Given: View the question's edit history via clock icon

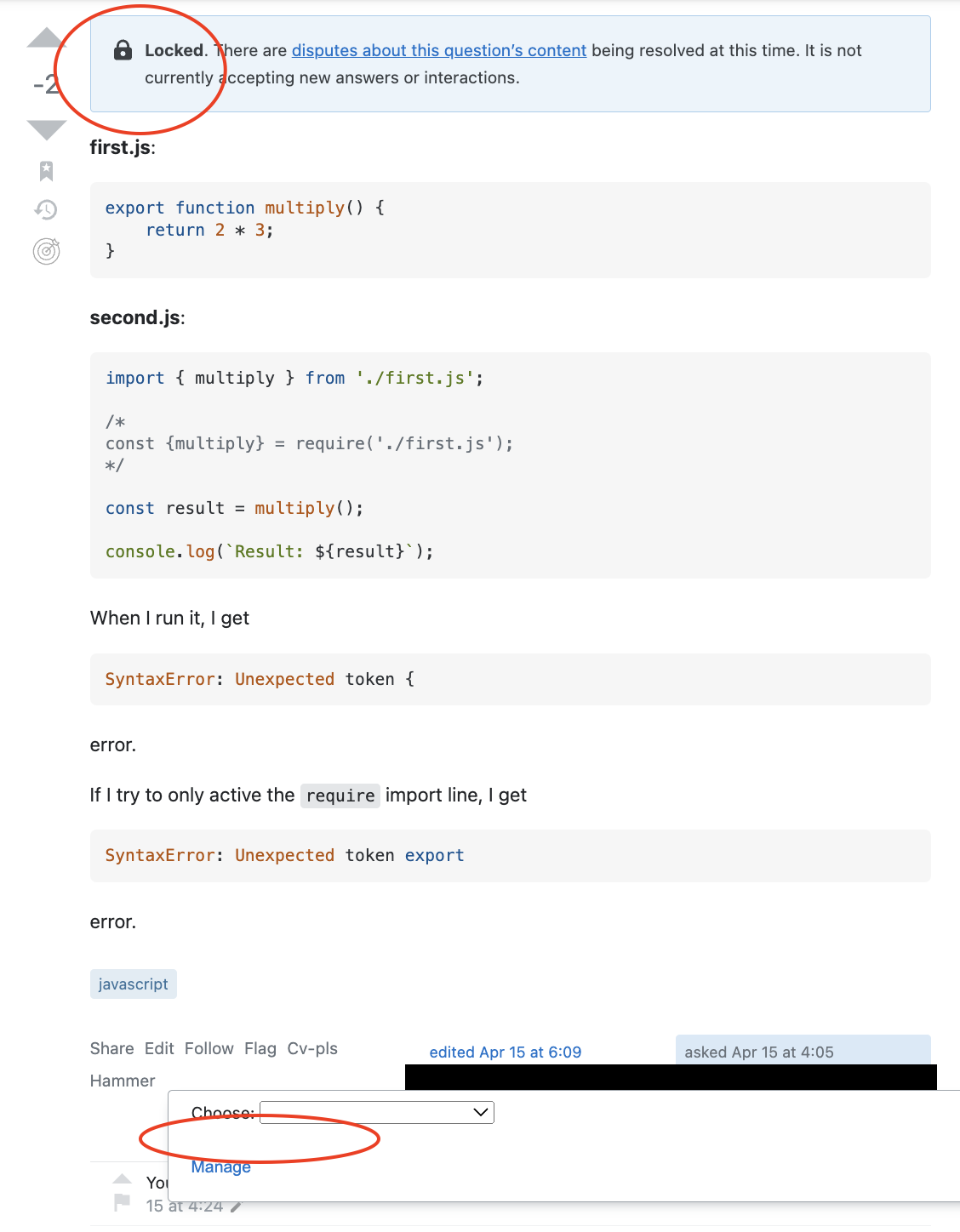Looking at the screenshot, I should click(x=46, y=209).
